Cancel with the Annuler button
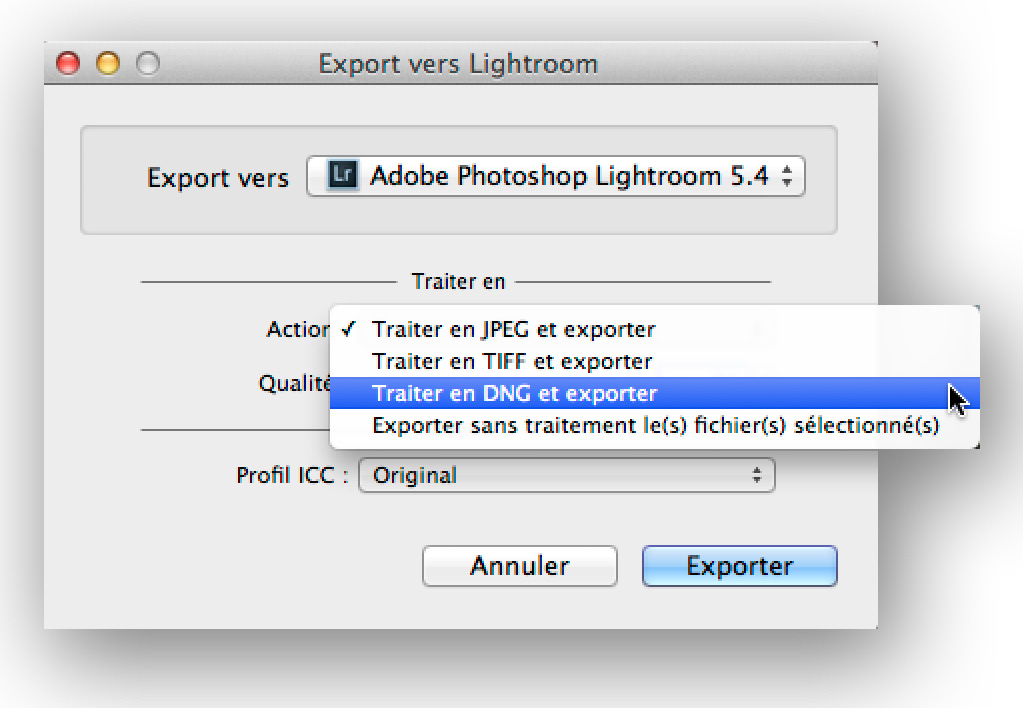Viewport: 1023px width, 708px height. 519,566
